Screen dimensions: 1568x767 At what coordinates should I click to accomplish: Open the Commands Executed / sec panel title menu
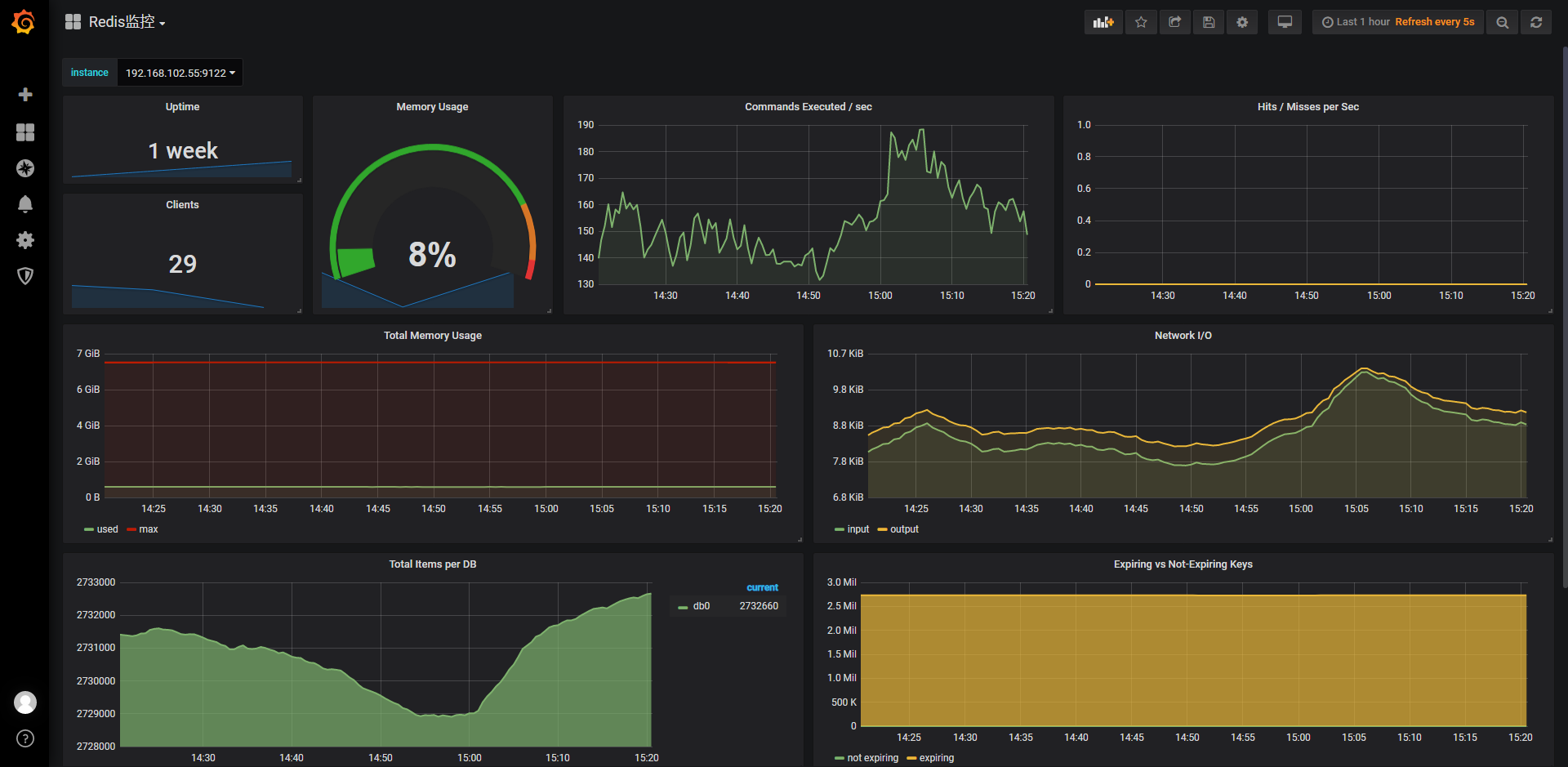pos(808,107)
